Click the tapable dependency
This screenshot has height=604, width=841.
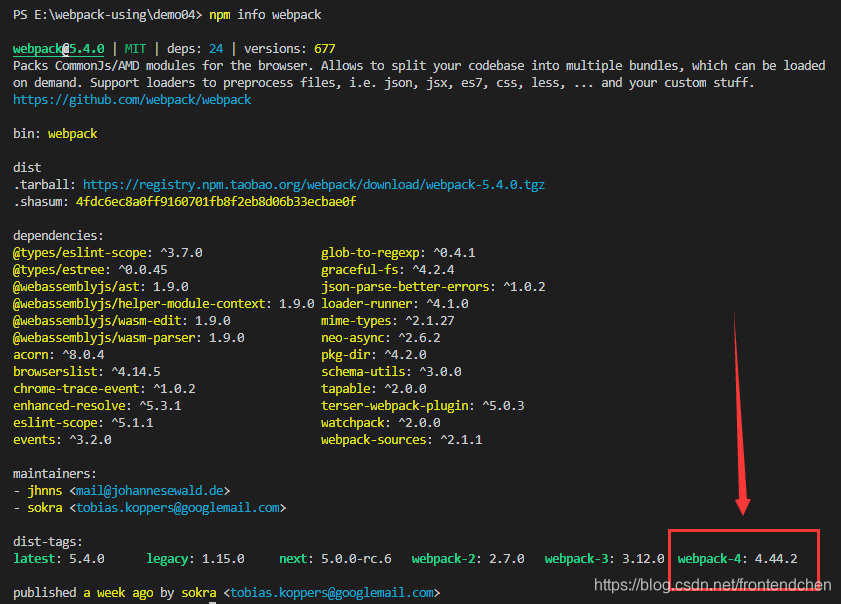tap(374, 389)
